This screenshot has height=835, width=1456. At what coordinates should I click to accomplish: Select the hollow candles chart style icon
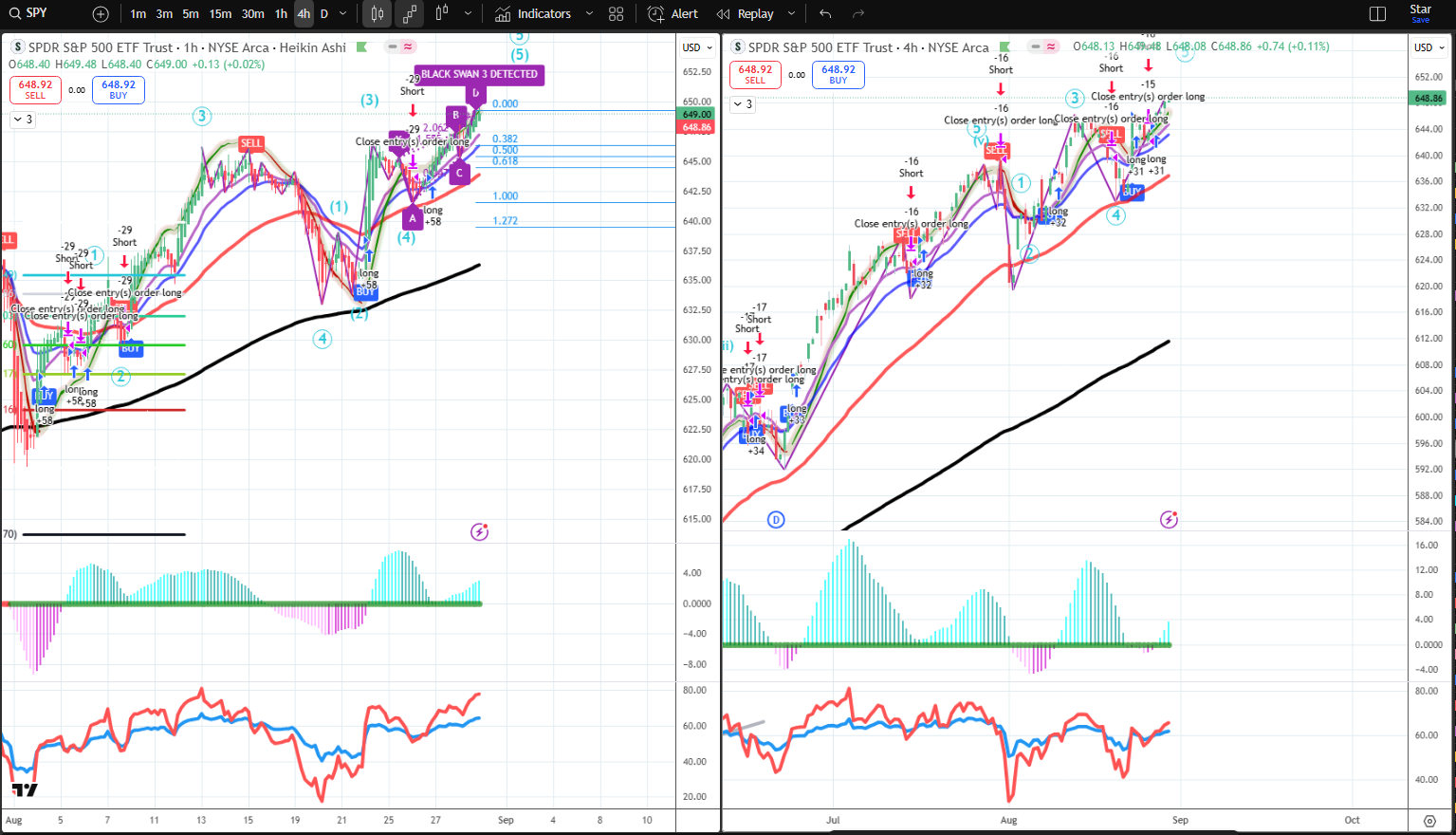pyautogui.click(x=442, y=14)
